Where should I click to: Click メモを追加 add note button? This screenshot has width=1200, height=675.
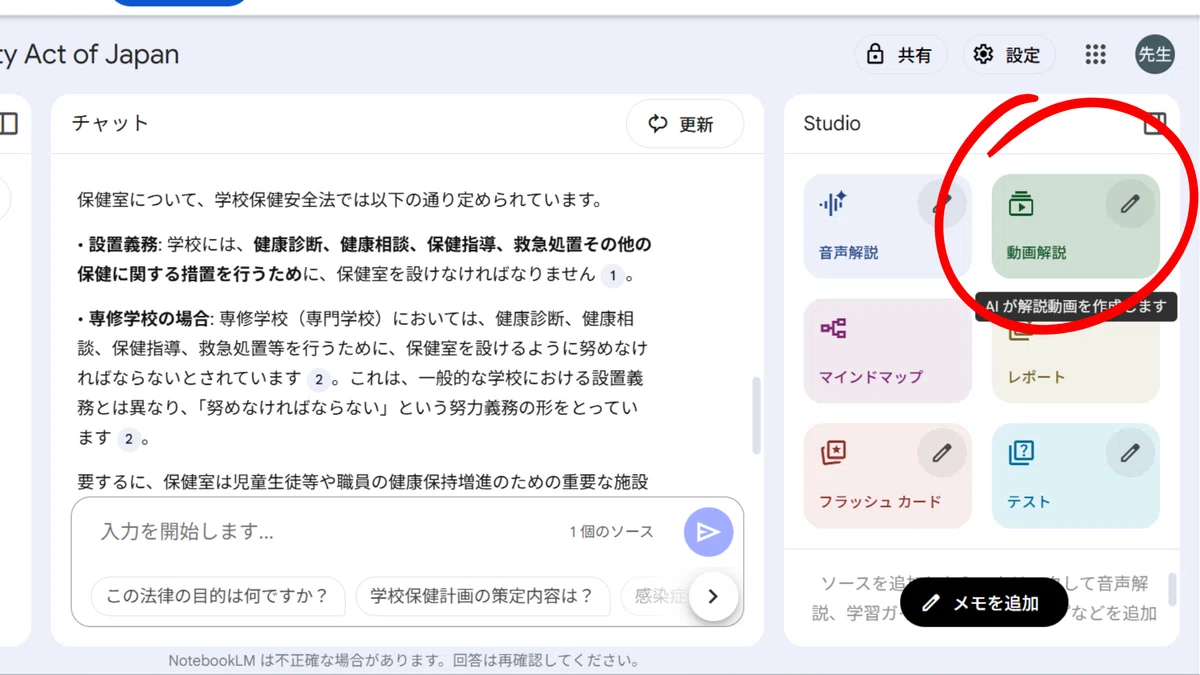(x=983, y=603)
